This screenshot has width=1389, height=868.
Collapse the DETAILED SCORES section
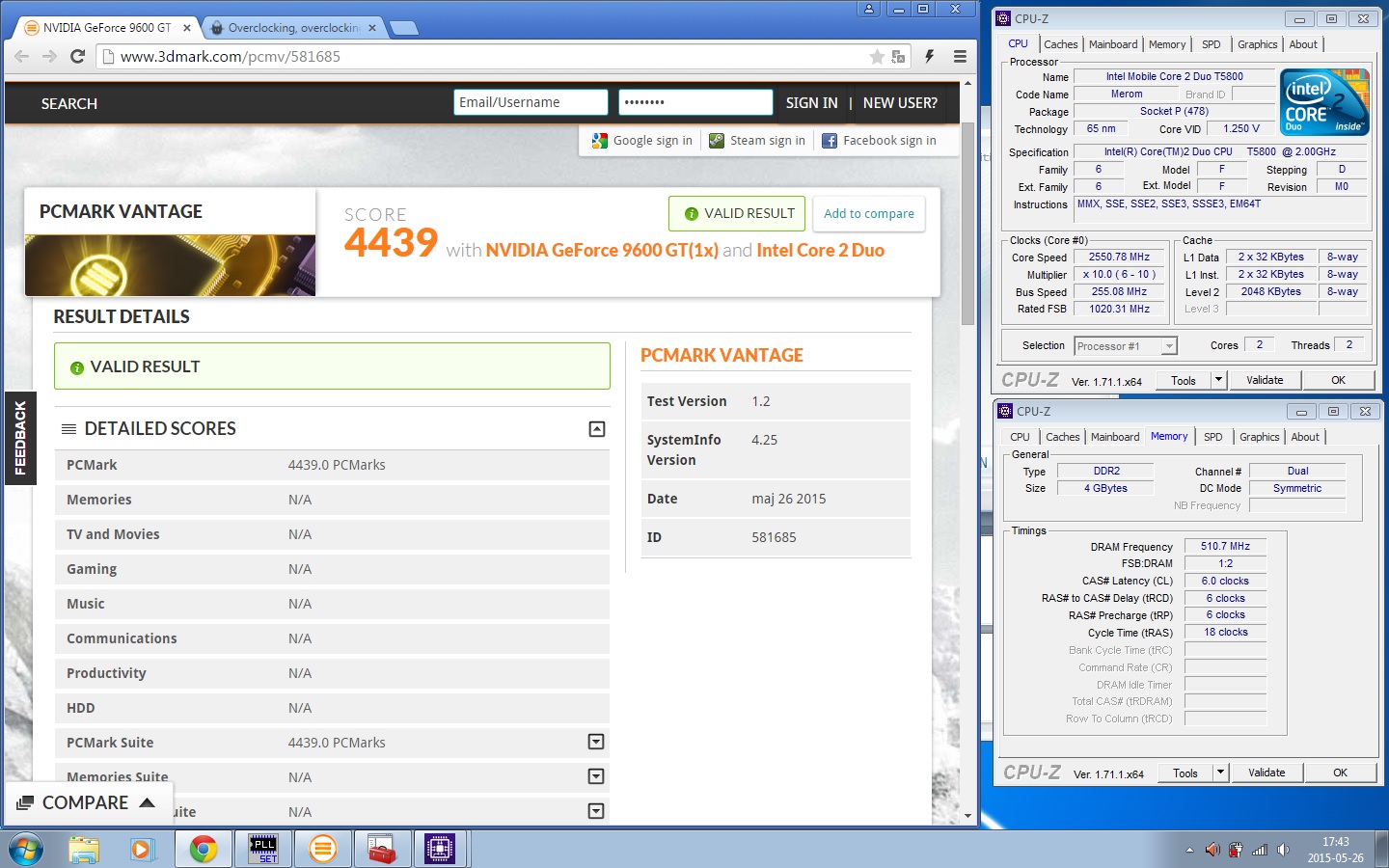(597, 429)
